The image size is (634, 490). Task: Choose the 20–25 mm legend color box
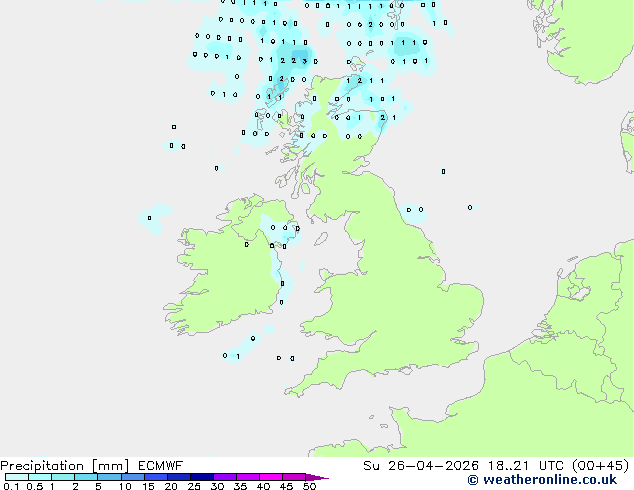tap(178, 477)
